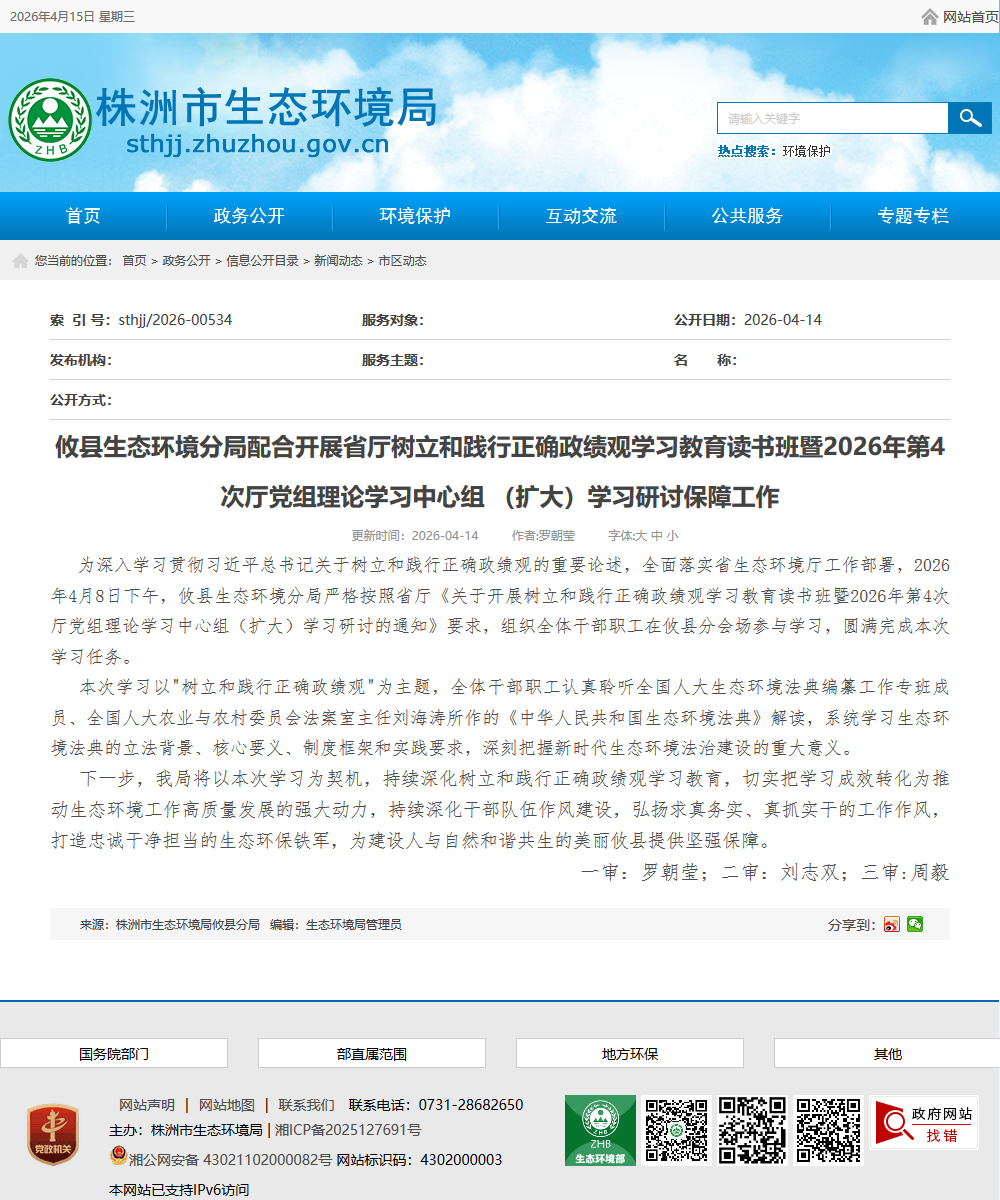Expand the 地方环保 links dropdown
This screenshot has height=1200, width=1000.
tap(630, 1053)
